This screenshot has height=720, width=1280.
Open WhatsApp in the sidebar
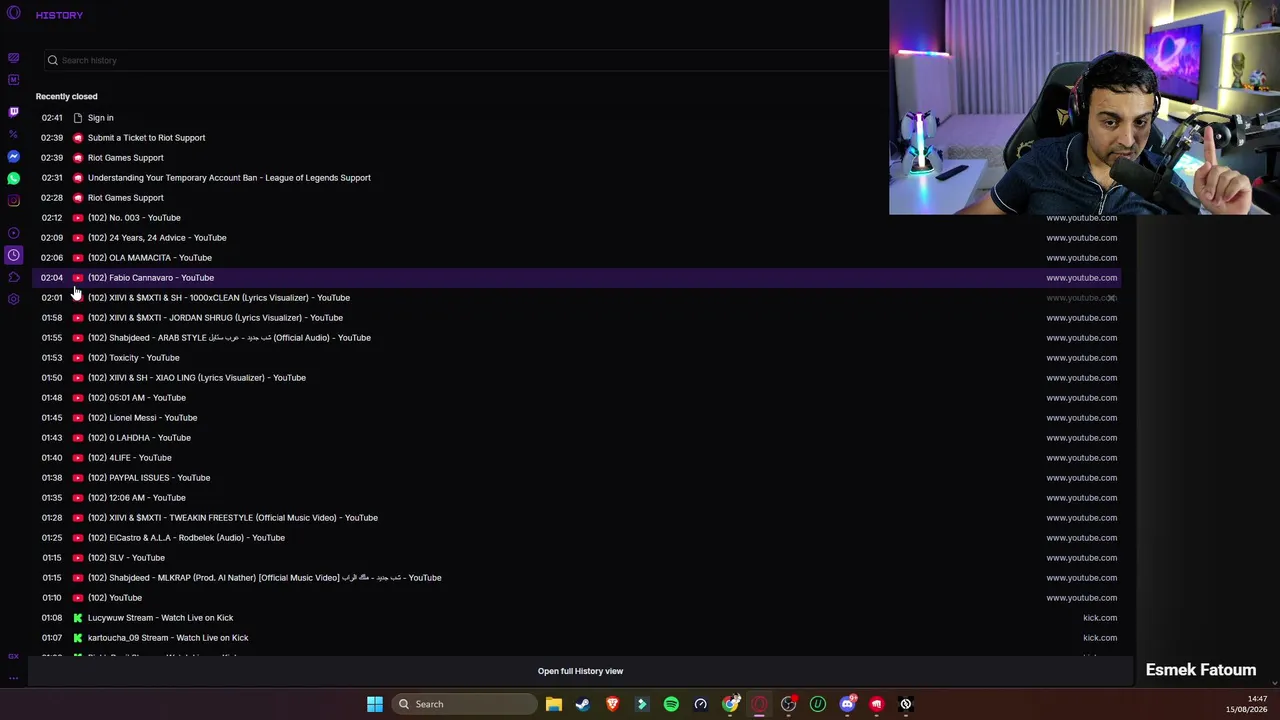click(x=13, y=179)
